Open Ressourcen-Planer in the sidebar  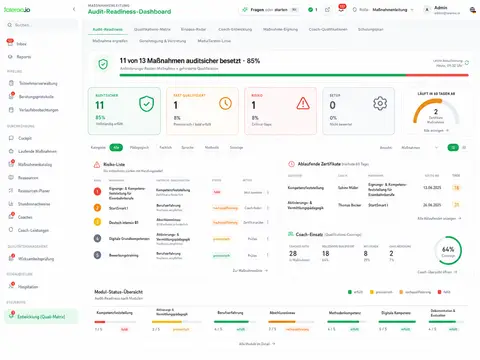(x=34, y=191)
